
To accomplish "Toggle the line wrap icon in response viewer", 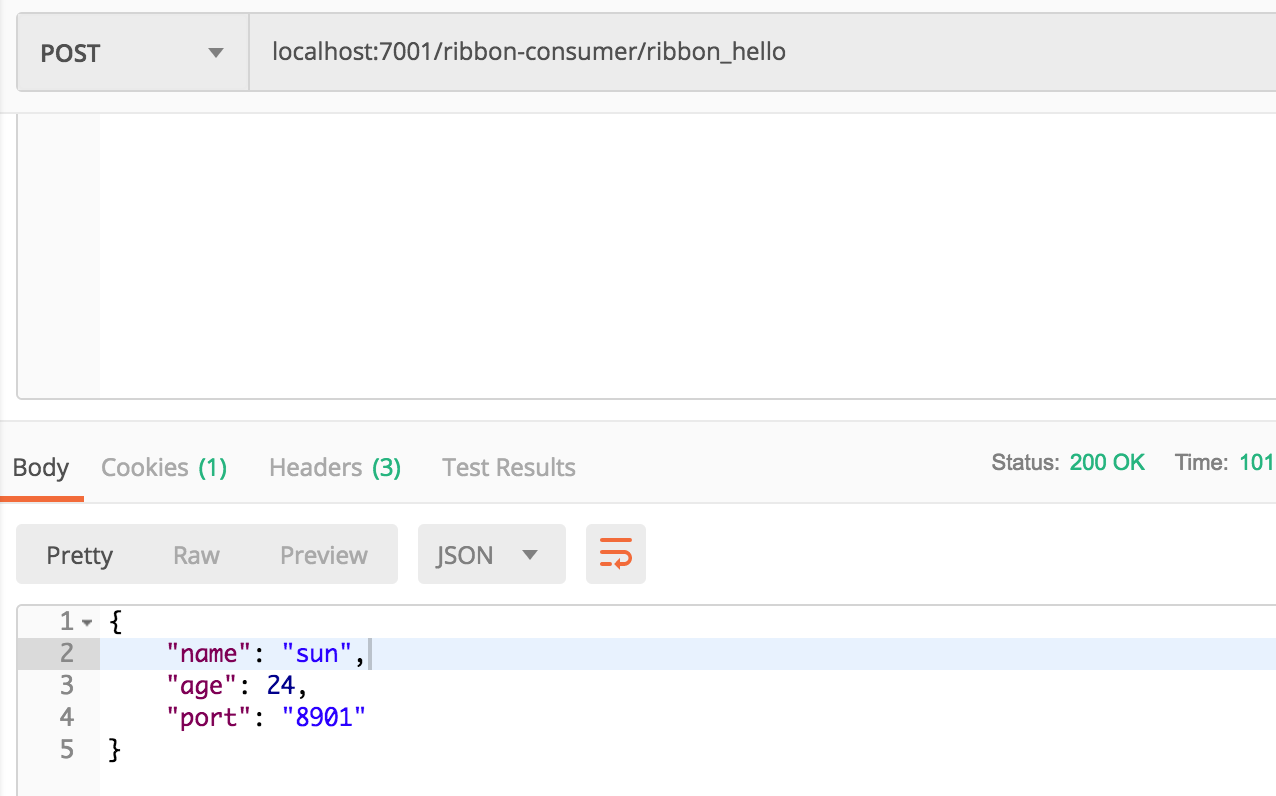I will pyautogui.click(x=615, y=554).
